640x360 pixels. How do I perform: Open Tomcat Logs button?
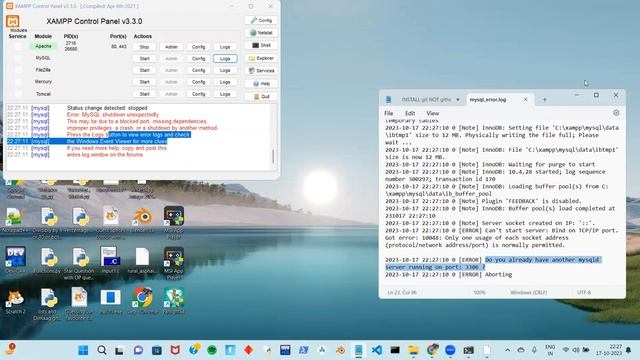[x=225, y=94]
